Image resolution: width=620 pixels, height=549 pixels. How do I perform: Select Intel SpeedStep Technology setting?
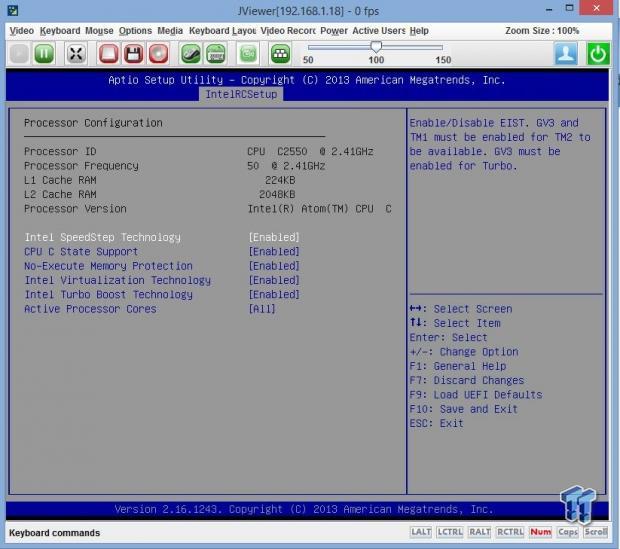click(102, 237)
